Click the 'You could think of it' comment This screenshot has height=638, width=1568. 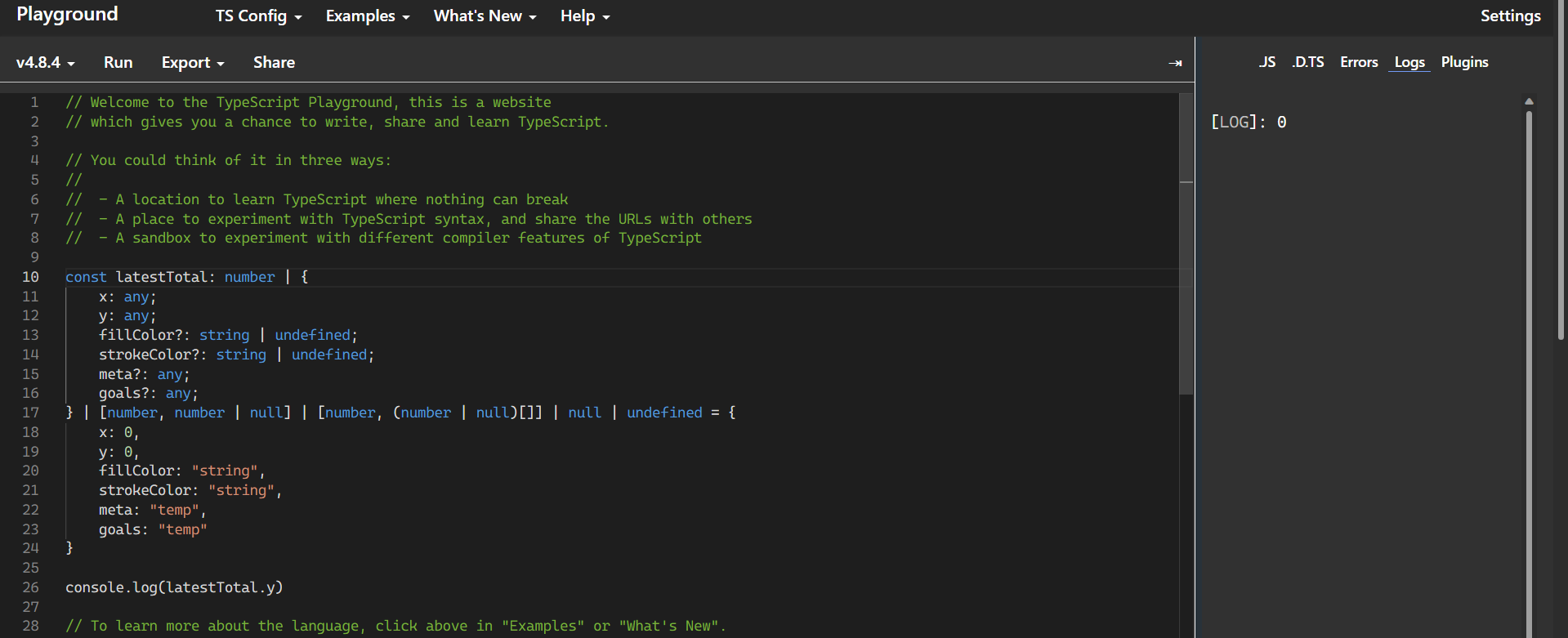228,160
